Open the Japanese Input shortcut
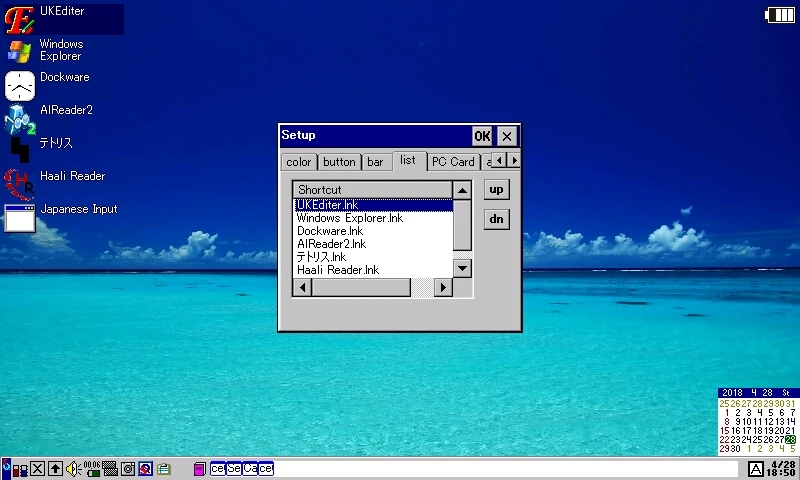This screenshot has width=800, height=480. click(x=20, y=218)
